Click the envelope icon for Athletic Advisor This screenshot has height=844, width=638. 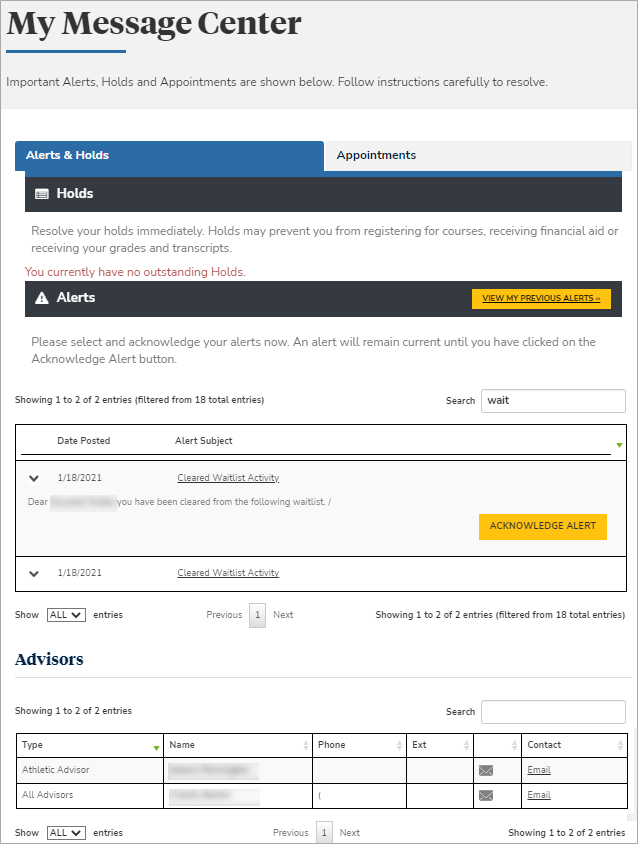486,770
